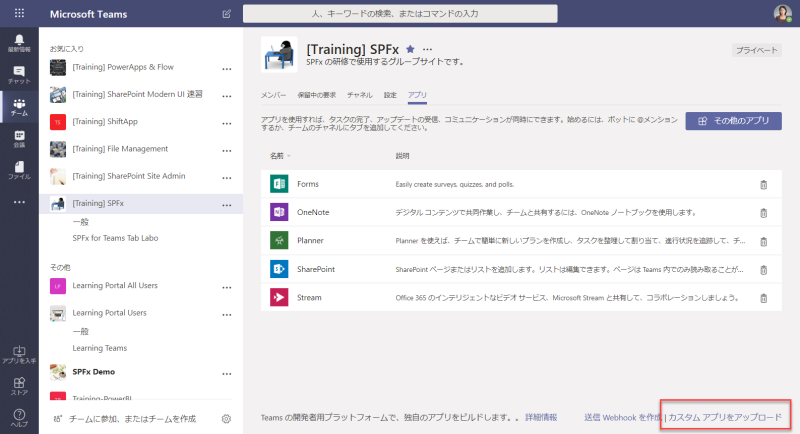Open the Files section in sidebar
The width and height of the screenshot is (800, 434).
[19, 170]
